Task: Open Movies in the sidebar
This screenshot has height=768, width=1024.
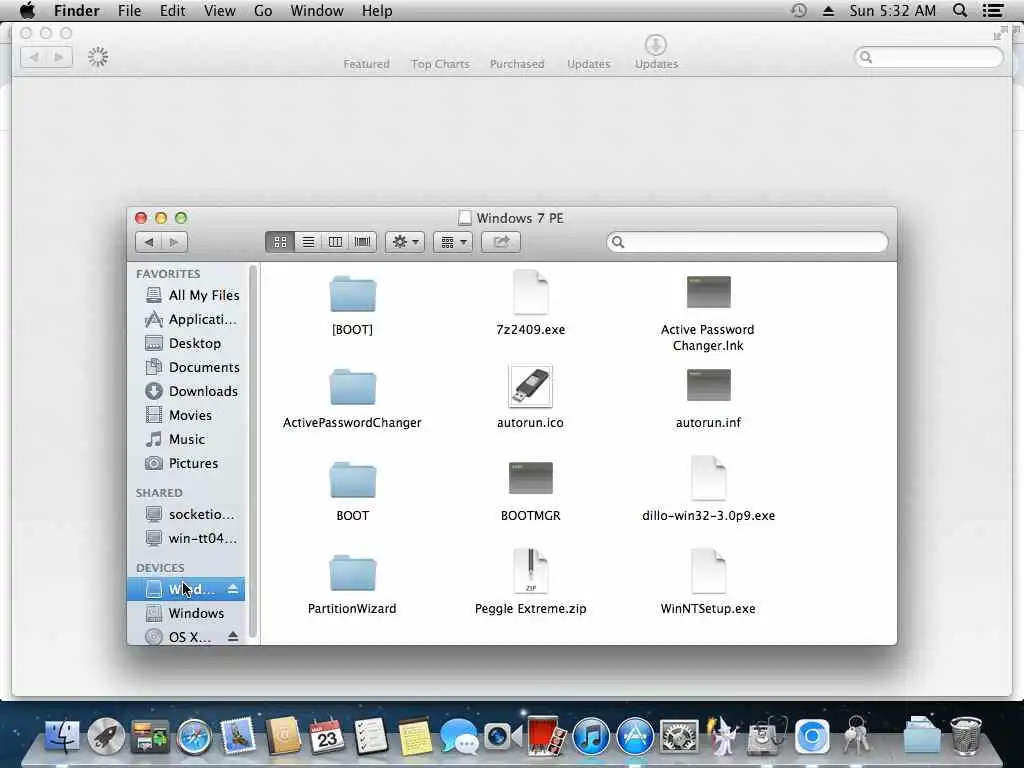Action: [x=178, y=415]
